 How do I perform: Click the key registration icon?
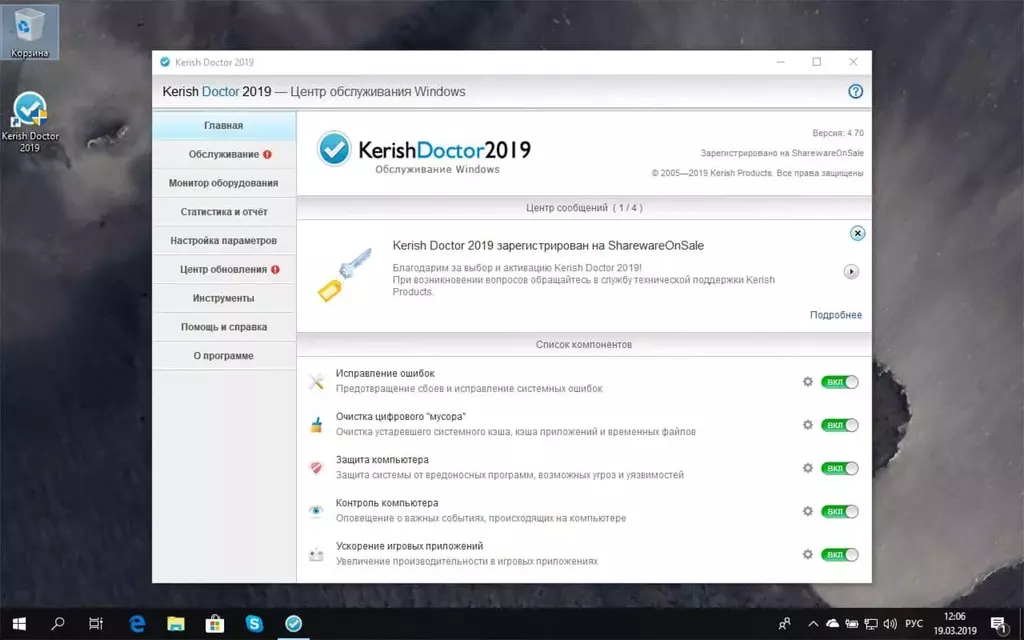point(345,274)
